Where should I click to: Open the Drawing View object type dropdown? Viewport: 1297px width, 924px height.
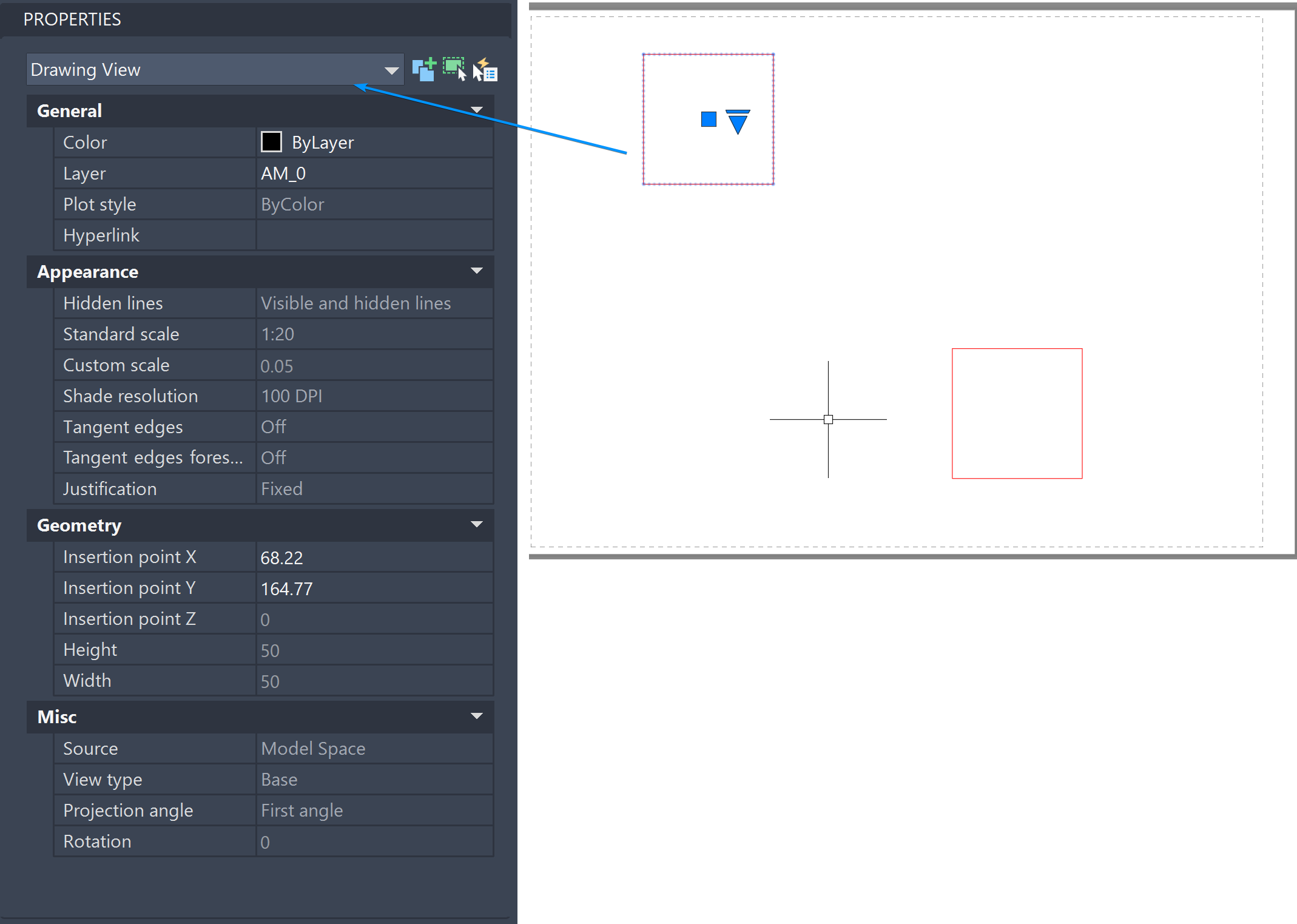click(x=390, y=69)
